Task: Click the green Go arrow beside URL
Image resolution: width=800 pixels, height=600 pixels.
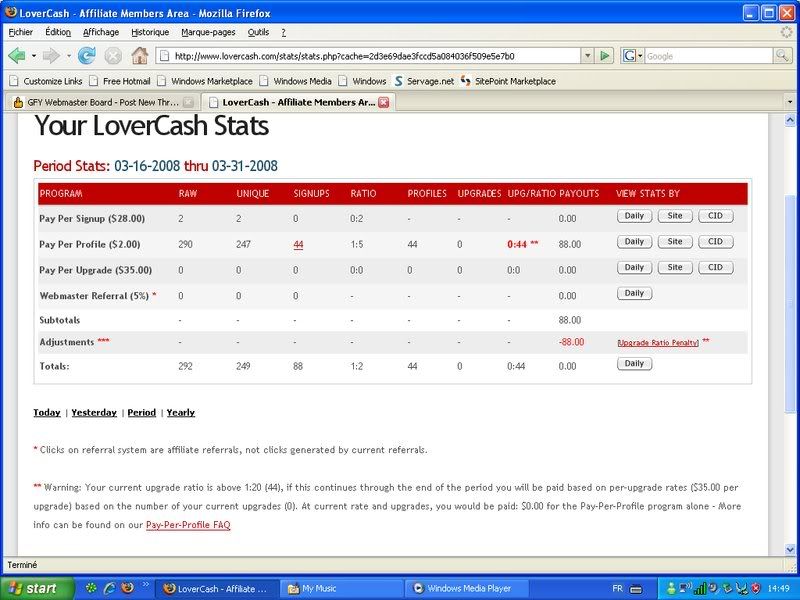Action: pos(605,56)
